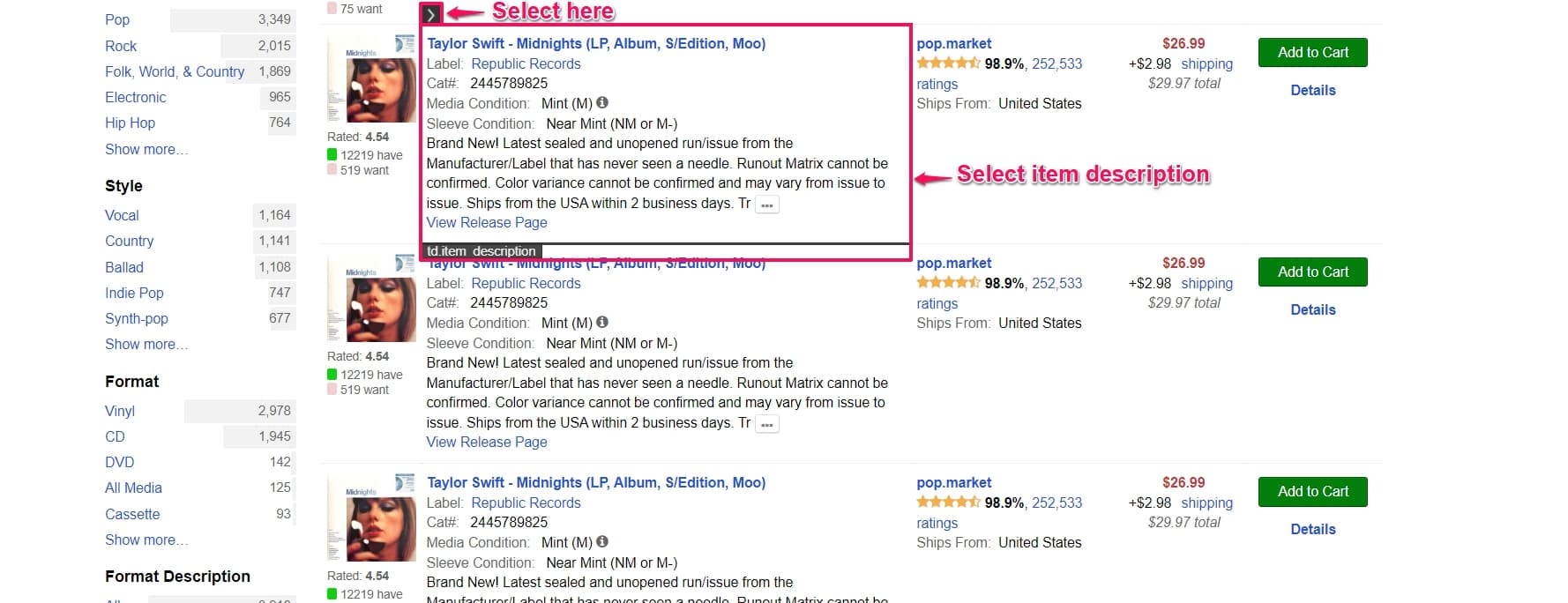Click info icon beside Mint (M) in first listing
1568x603 pixels.
602,103
